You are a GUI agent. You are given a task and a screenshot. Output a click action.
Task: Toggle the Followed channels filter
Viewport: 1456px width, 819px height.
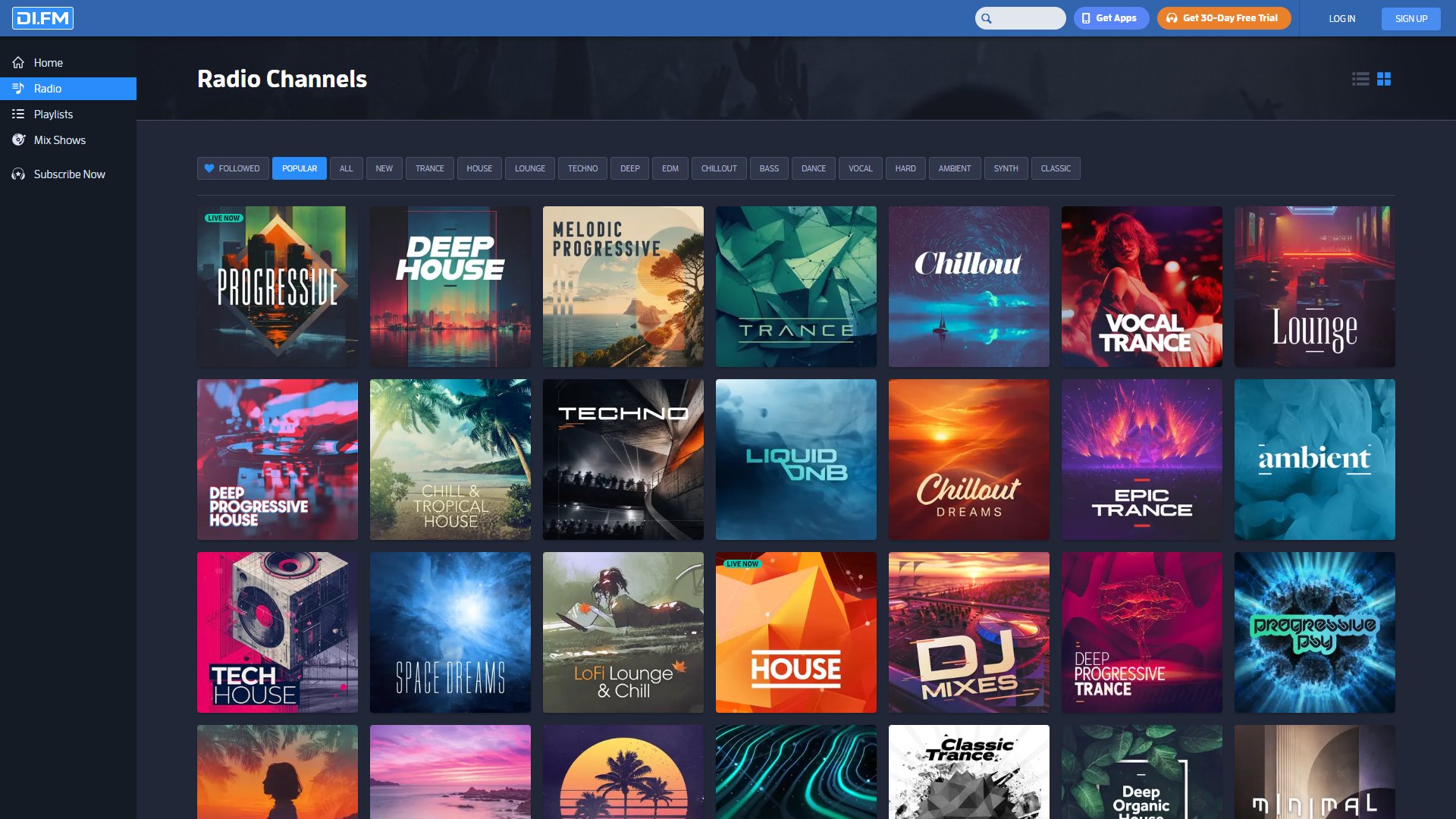tap(232, 168)
